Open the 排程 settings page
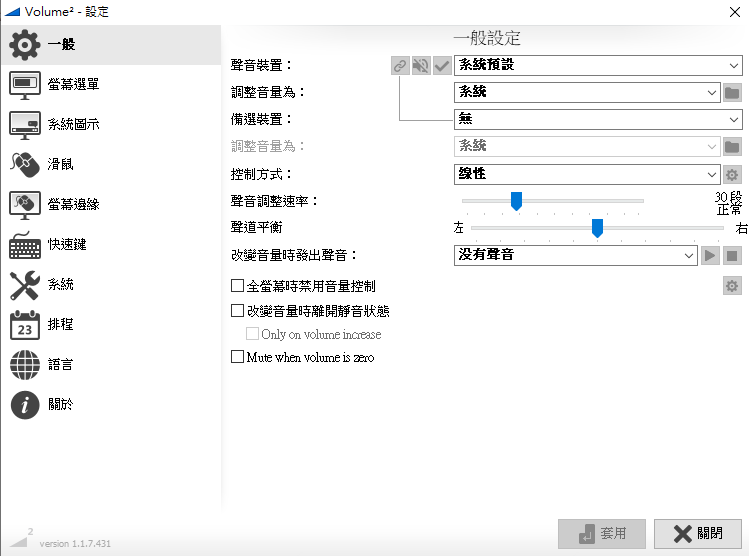This screenshot has width=749, height=556. pyautogui.click(x=60, y=324)
